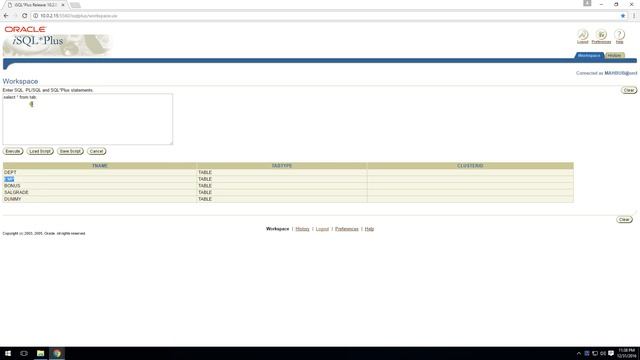Click the Help question mark icon
Image resolution: width=640 pixels, height=360 pixels.
[x=619, y=35]
